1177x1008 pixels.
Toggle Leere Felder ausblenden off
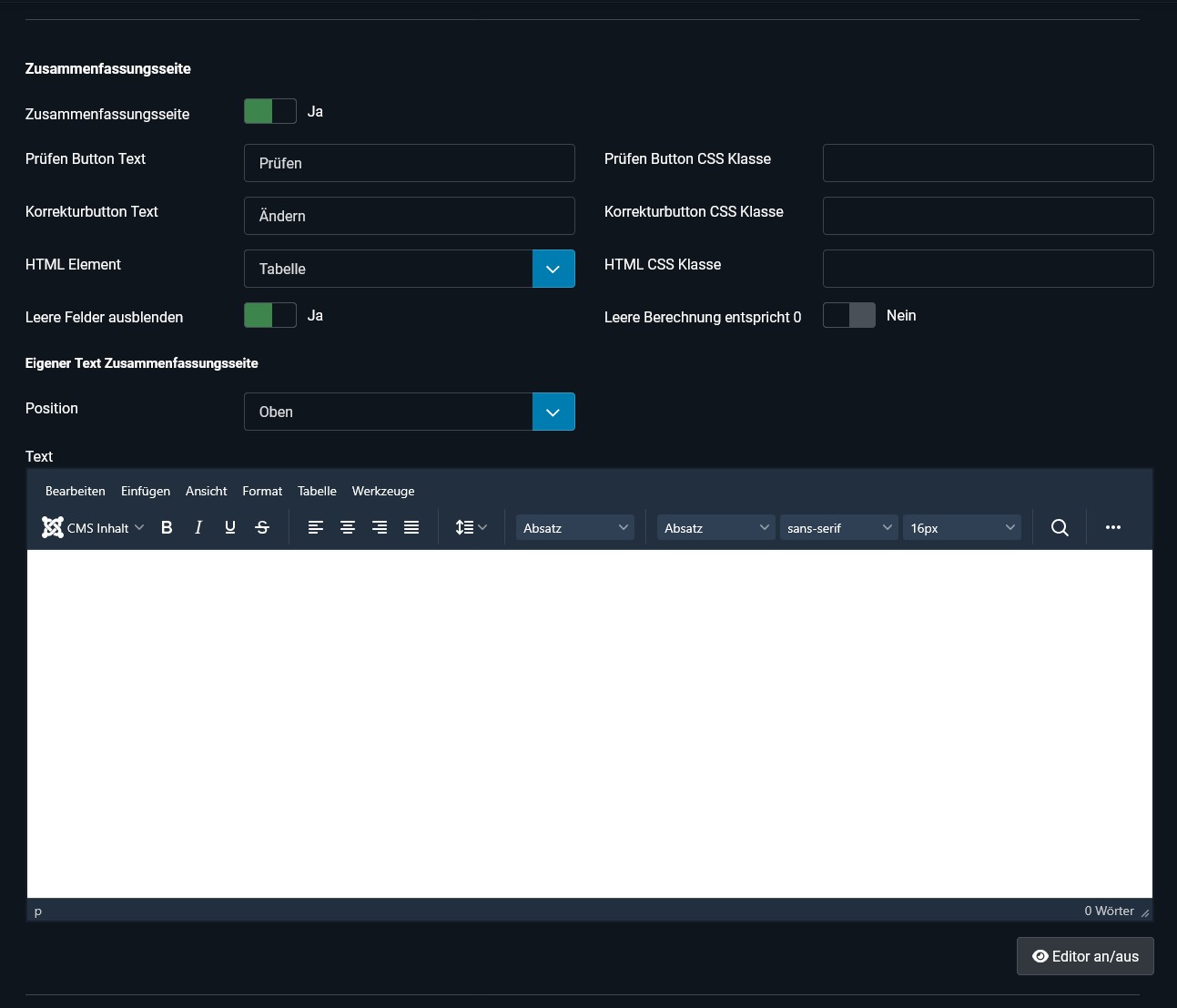point(270,315)
